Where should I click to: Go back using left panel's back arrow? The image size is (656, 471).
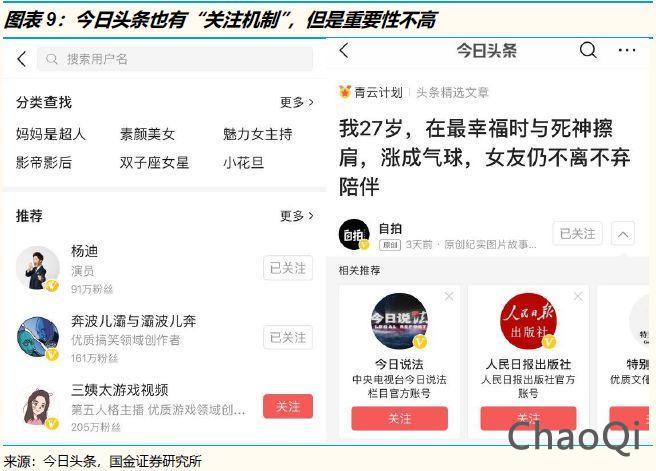pyautogui.click(x=22, y=59)
